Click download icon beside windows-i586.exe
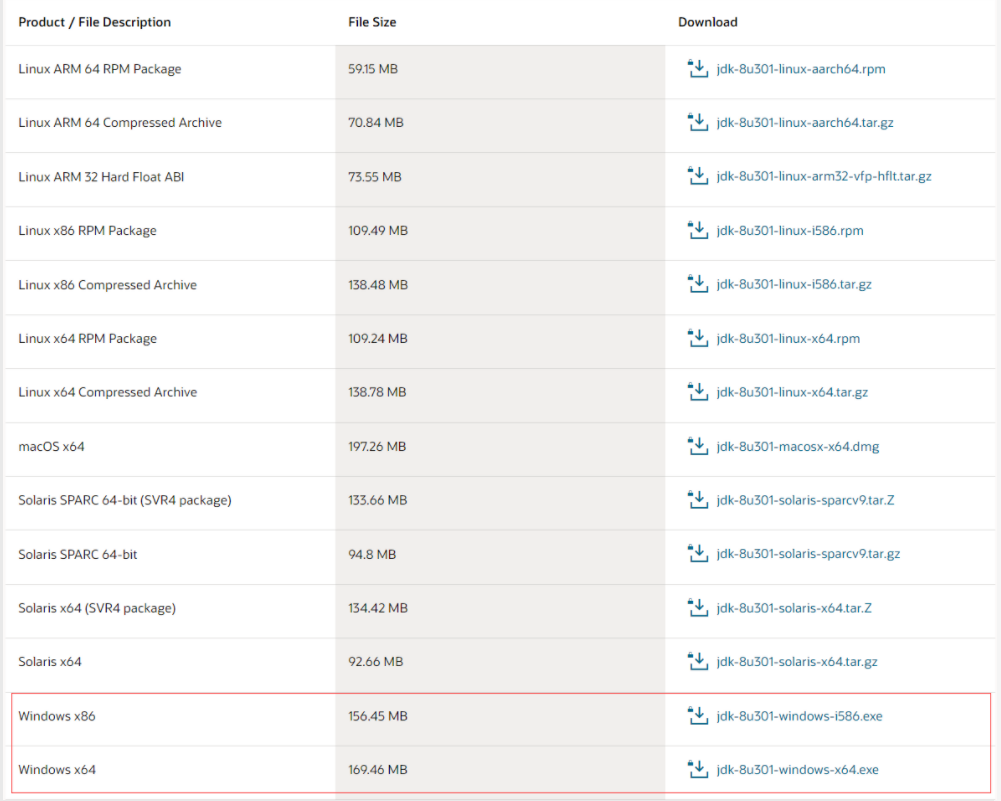The height and width of the screenshot is (801, 1001). click(x=698, y=715)
